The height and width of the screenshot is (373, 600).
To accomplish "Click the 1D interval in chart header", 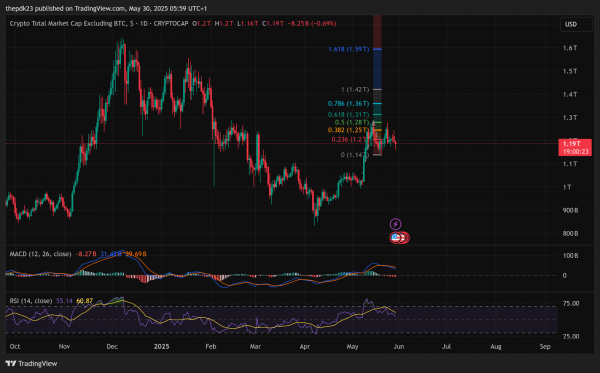I will pyautogui.click(x=143, y=24).
